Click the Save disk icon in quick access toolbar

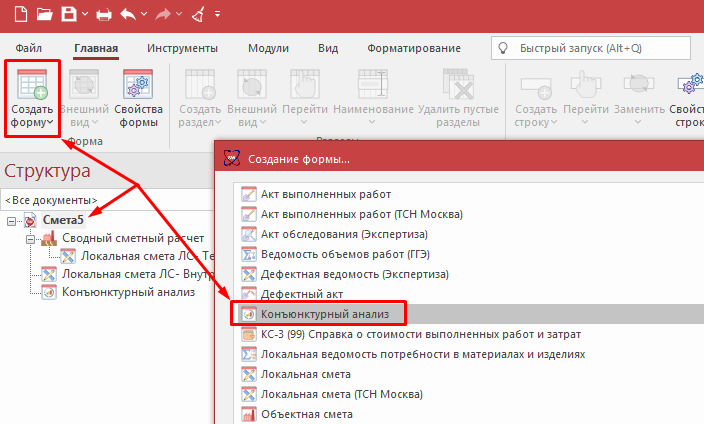pos(68,14)
